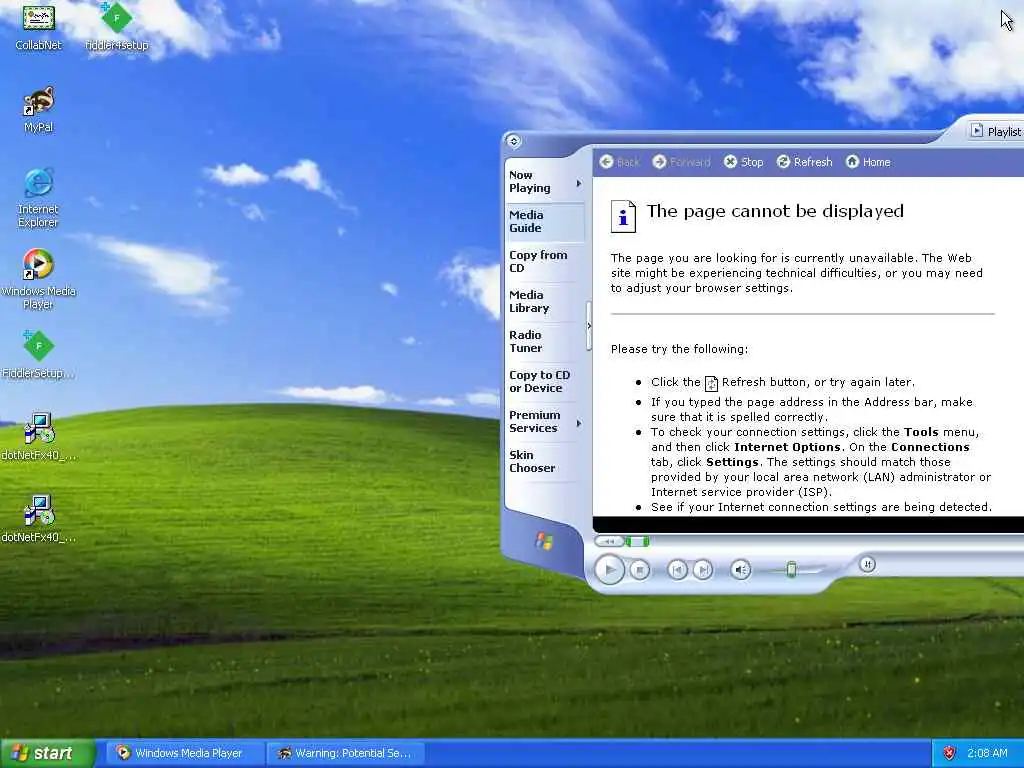Open the Media Guide tab
1024x768 pixels.
click(x=545, y=221)
